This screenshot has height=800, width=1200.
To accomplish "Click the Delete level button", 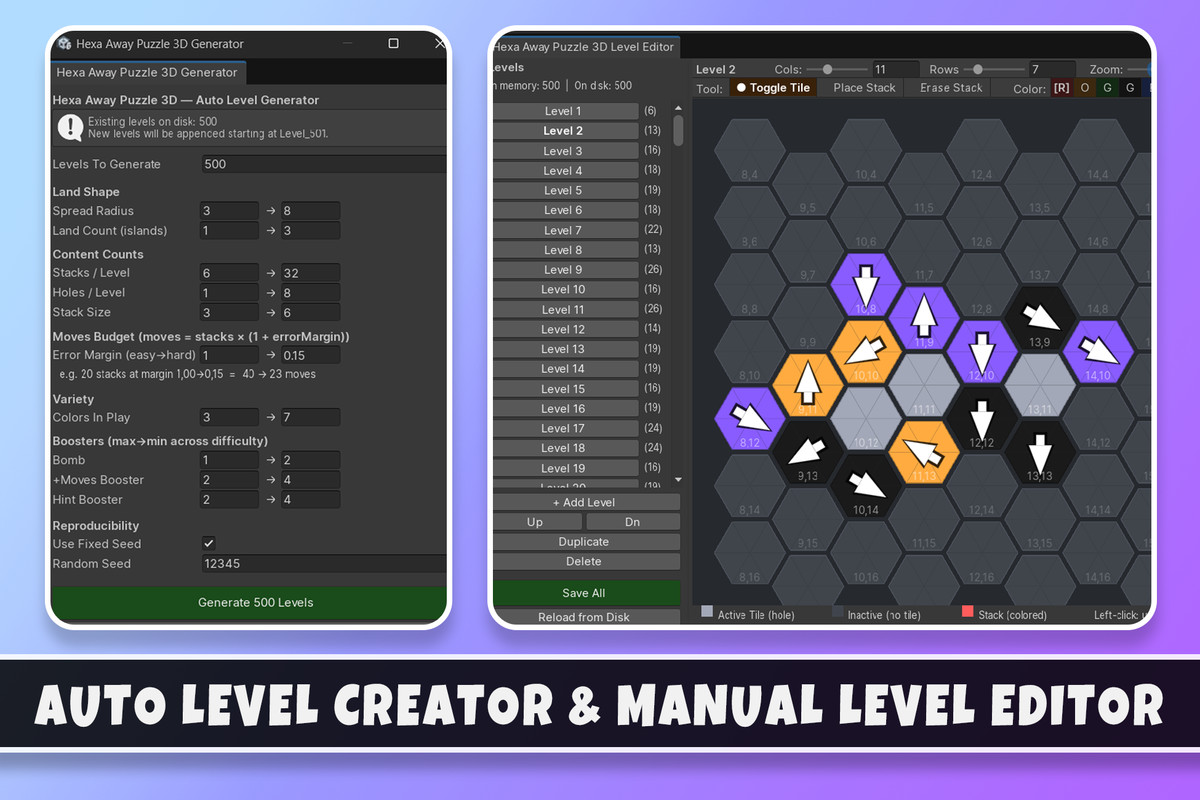I will coord(585,561).
